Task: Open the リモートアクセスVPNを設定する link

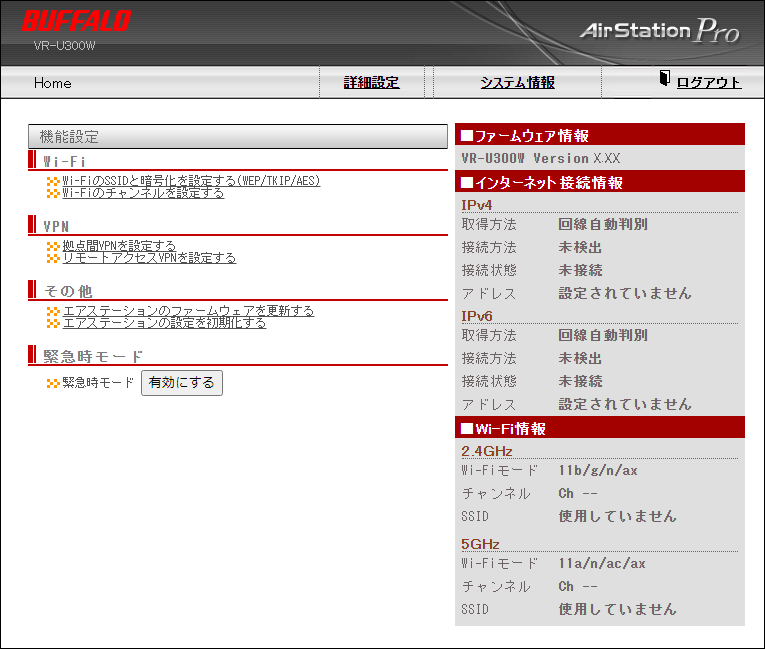Action: [x=149, y=258]
